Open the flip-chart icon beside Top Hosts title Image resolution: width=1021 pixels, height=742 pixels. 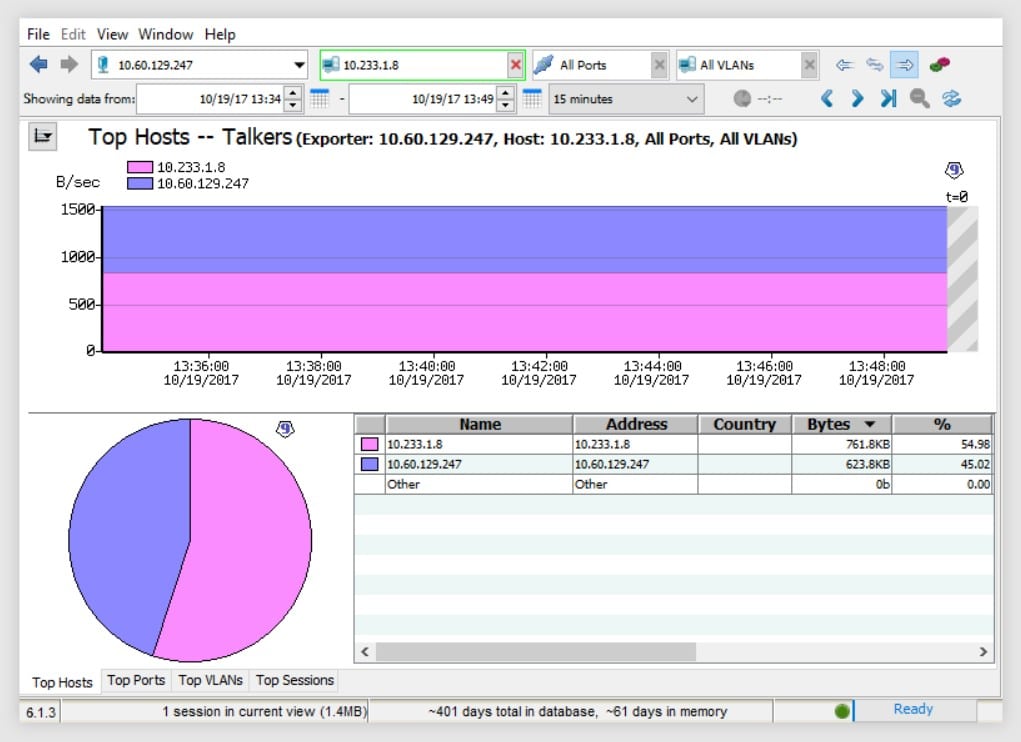pos(42,136)
